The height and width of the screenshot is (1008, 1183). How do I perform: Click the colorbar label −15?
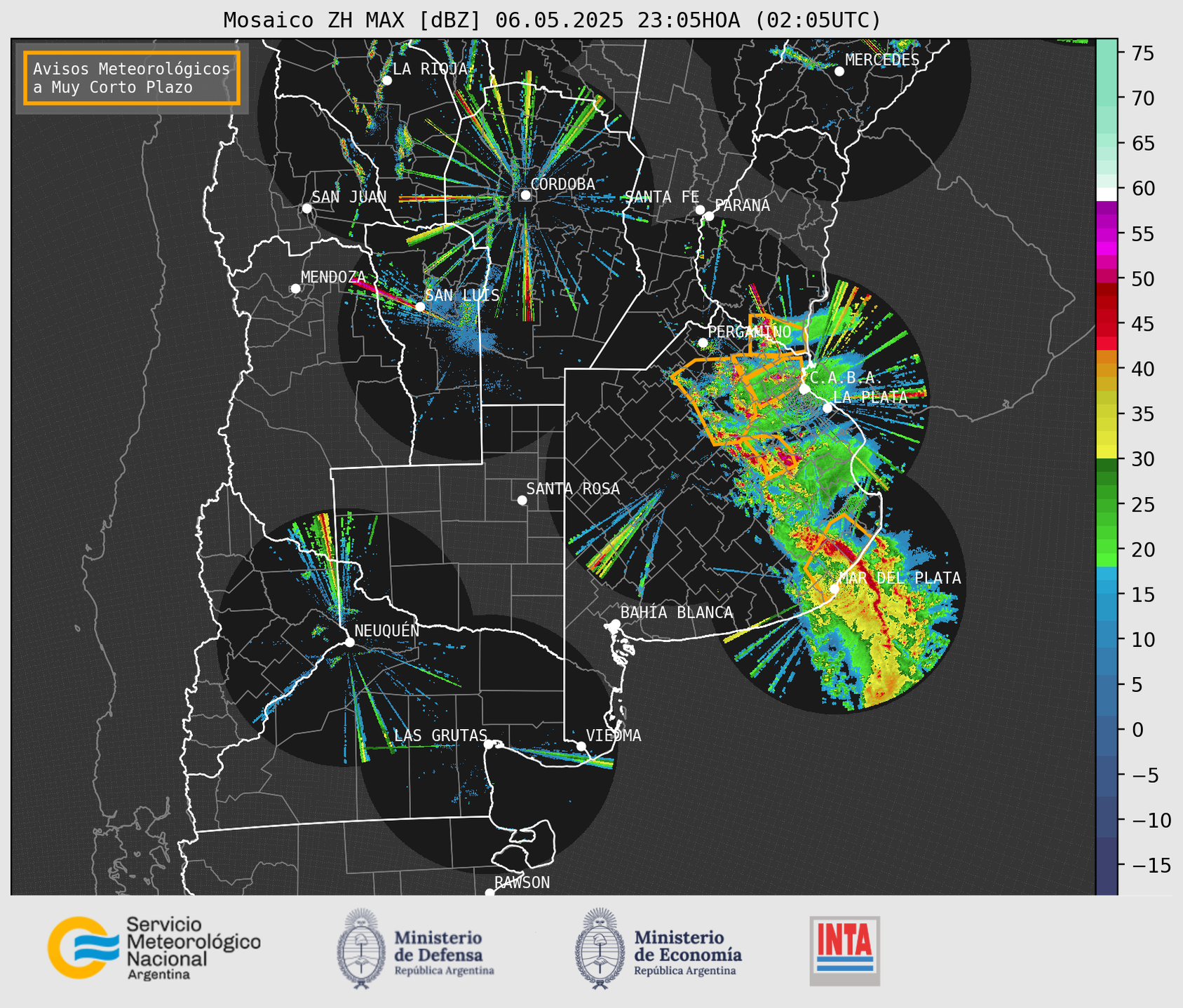[1150, 866]
